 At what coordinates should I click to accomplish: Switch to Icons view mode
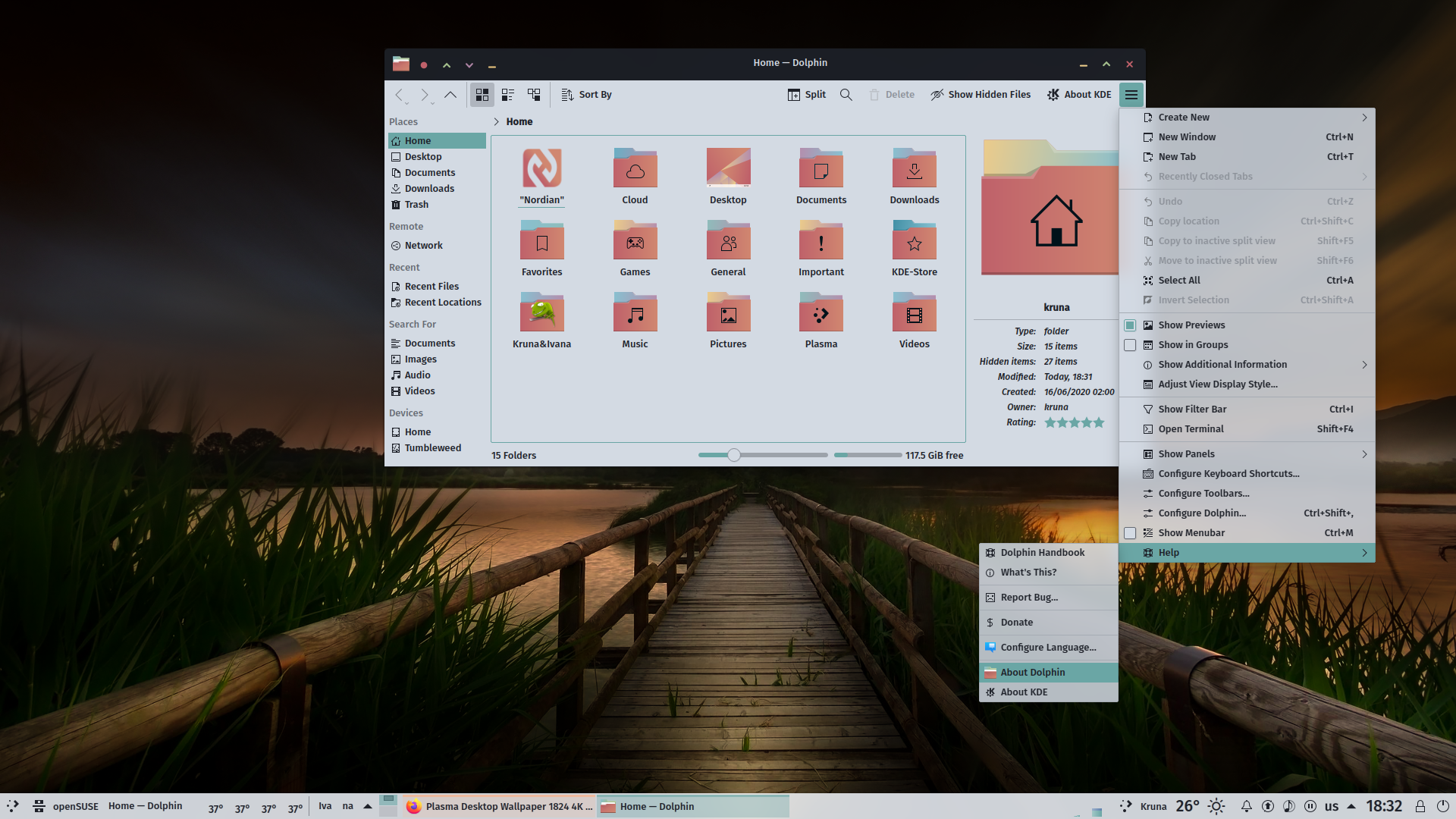pos(482,95)
